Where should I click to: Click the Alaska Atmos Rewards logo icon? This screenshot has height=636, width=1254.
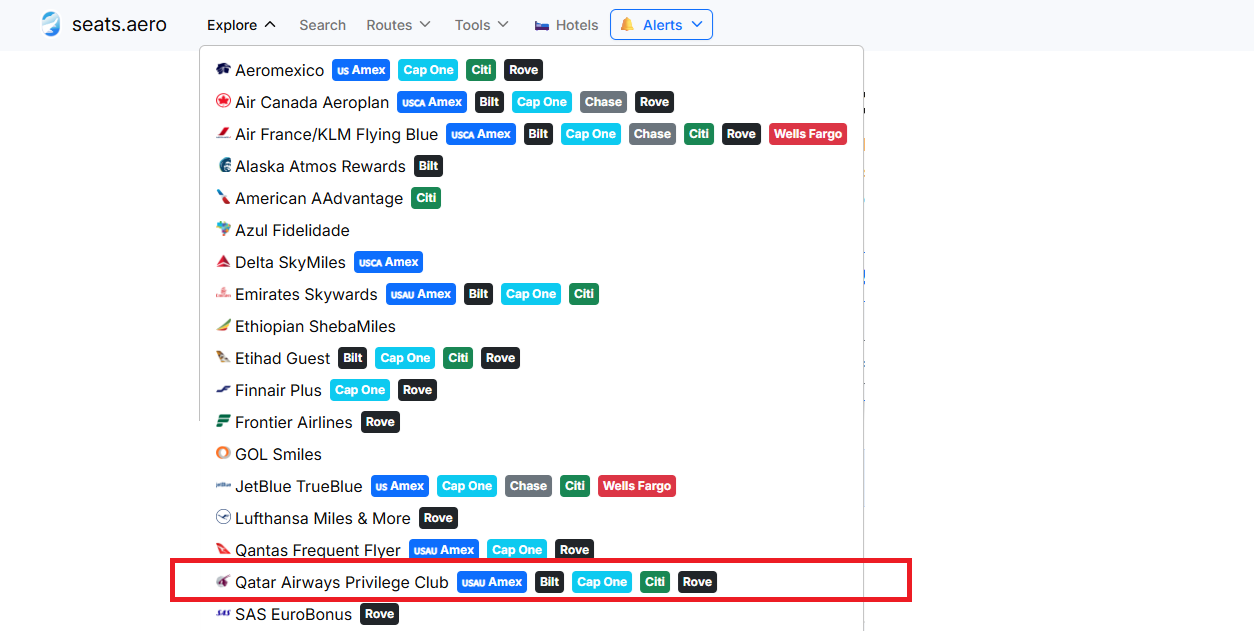click(x=223, y=165)
